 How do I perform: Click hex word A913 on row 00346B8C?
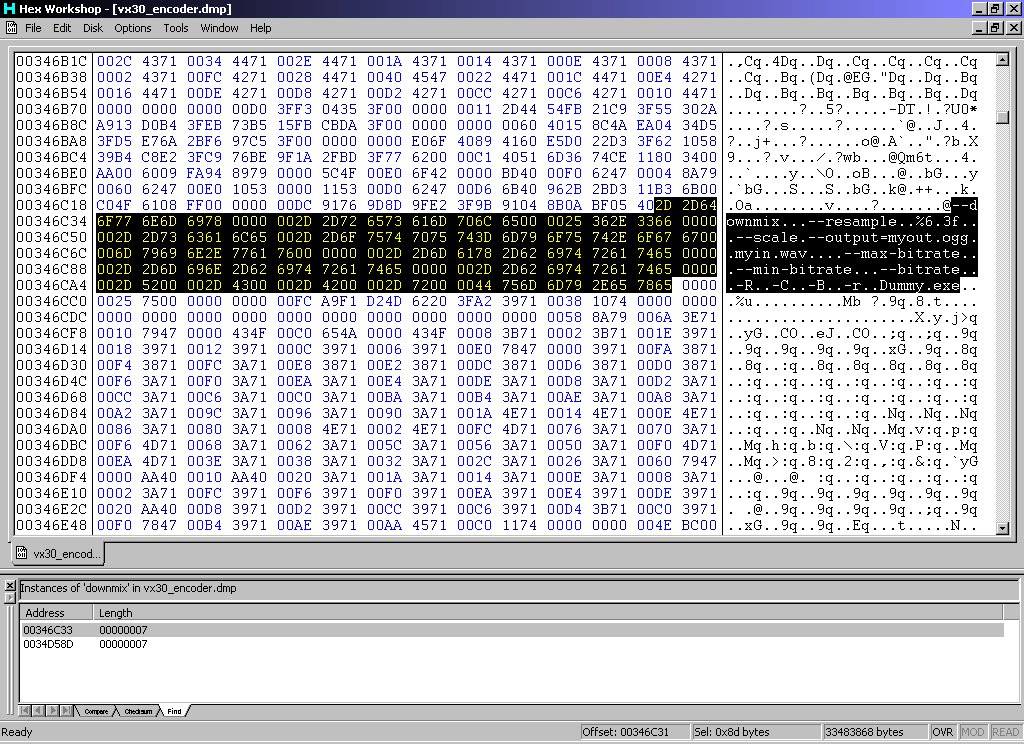[x=114, y=125]
